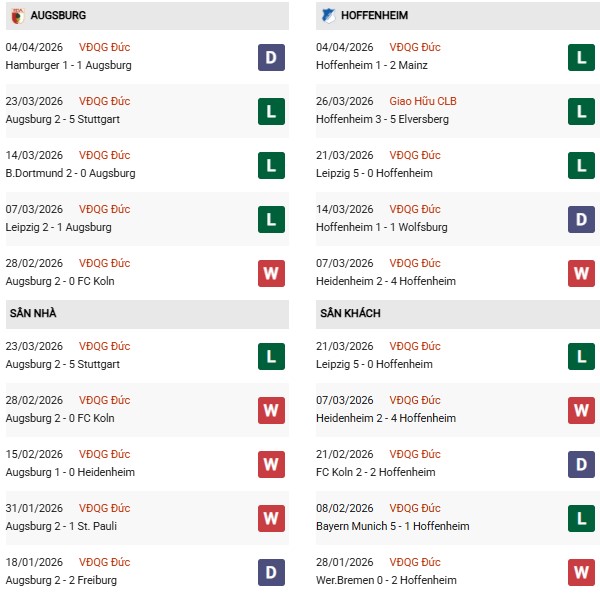Click the win badge for Wer.Bremen vs Hoffenheim
Image resolution: width=600 pixels, height=594 pixels.
[581, 572]
